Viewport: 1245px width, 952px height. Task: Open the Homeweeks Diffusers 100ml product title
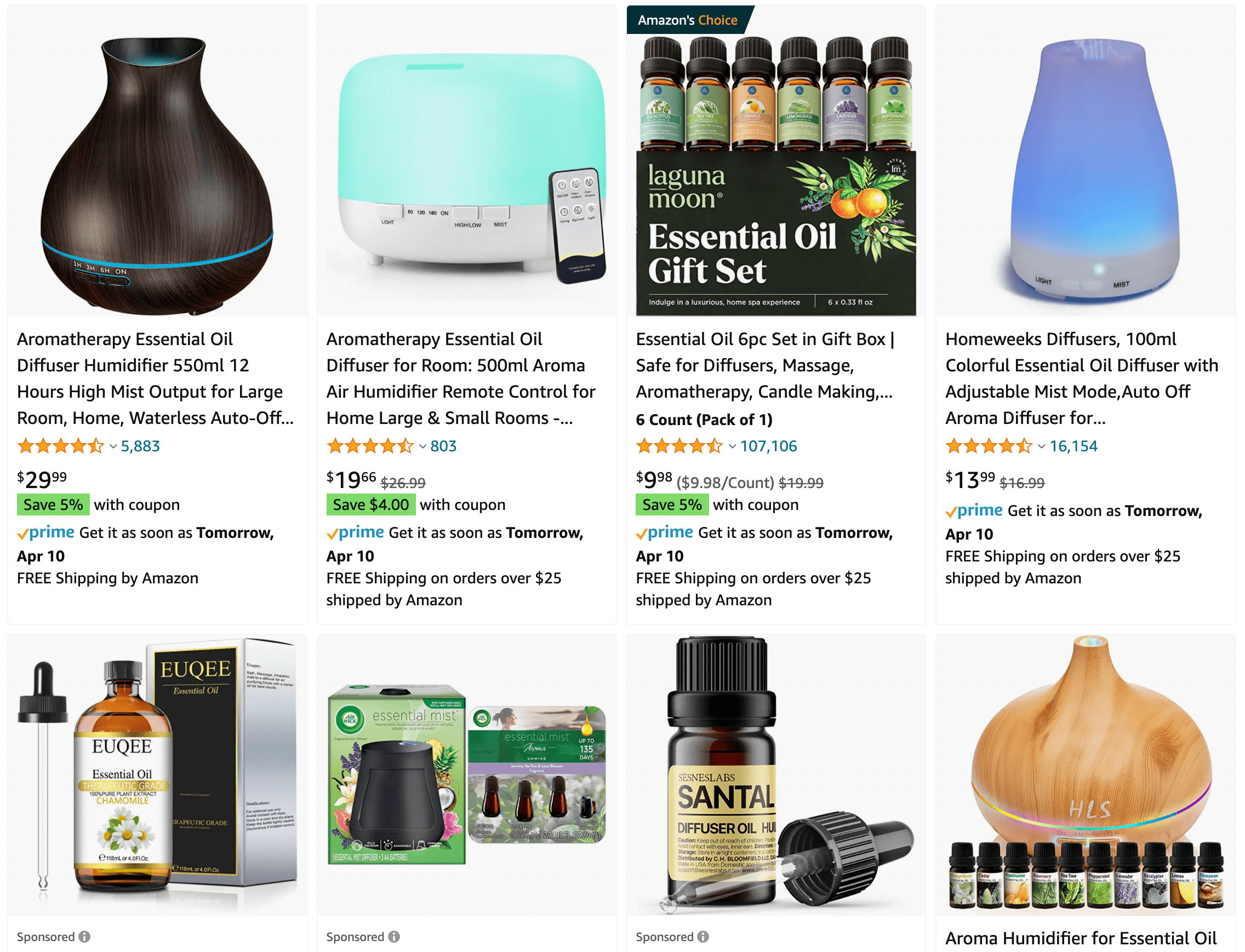click(1082, 378)
